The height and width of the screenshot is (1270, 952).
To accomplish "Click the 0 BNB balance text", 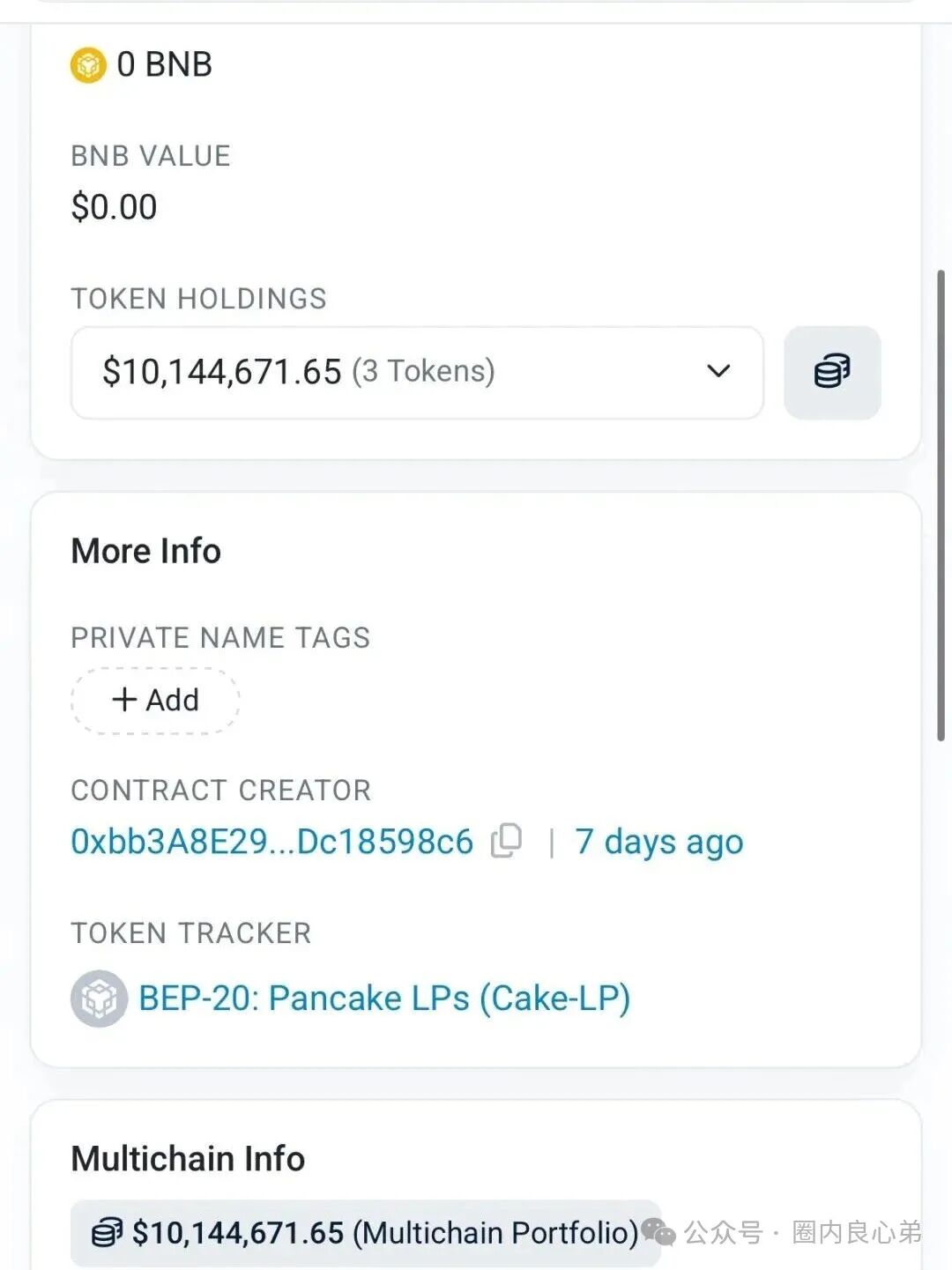I will point(164,65).
